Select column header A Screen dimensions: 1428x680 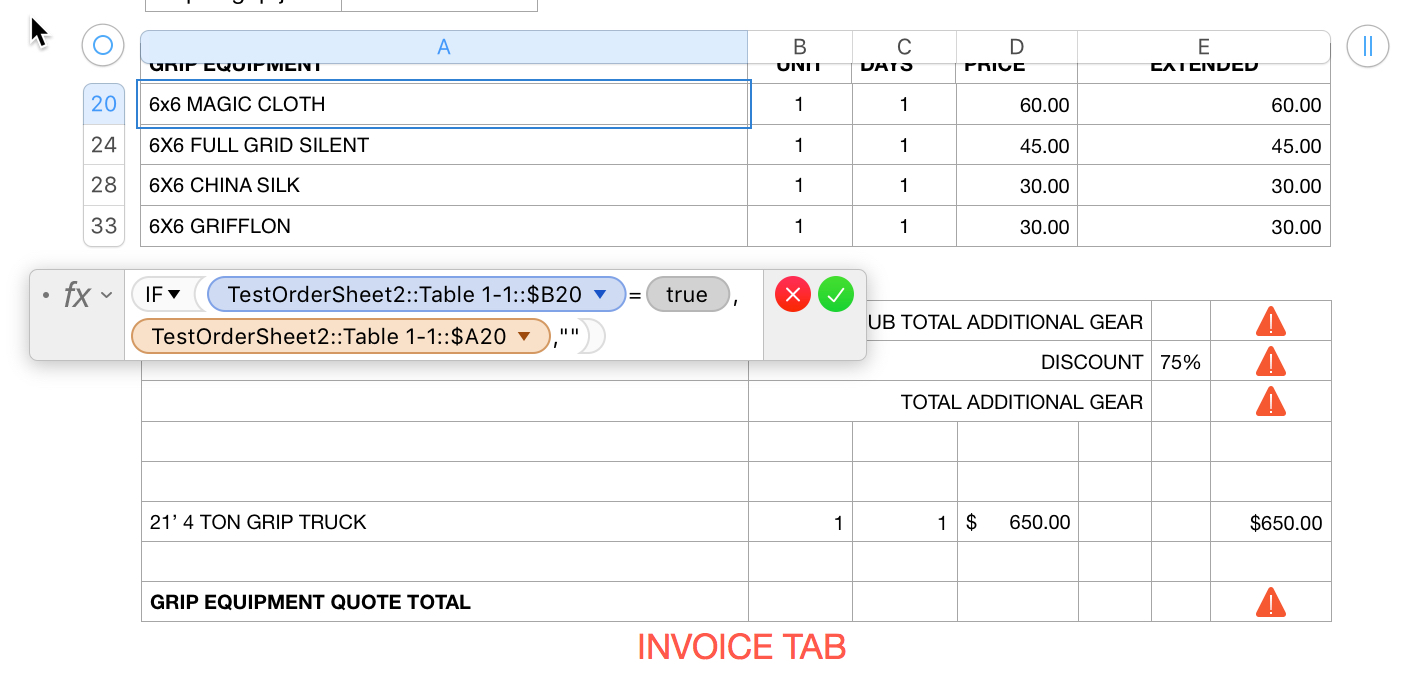(444, 46)
